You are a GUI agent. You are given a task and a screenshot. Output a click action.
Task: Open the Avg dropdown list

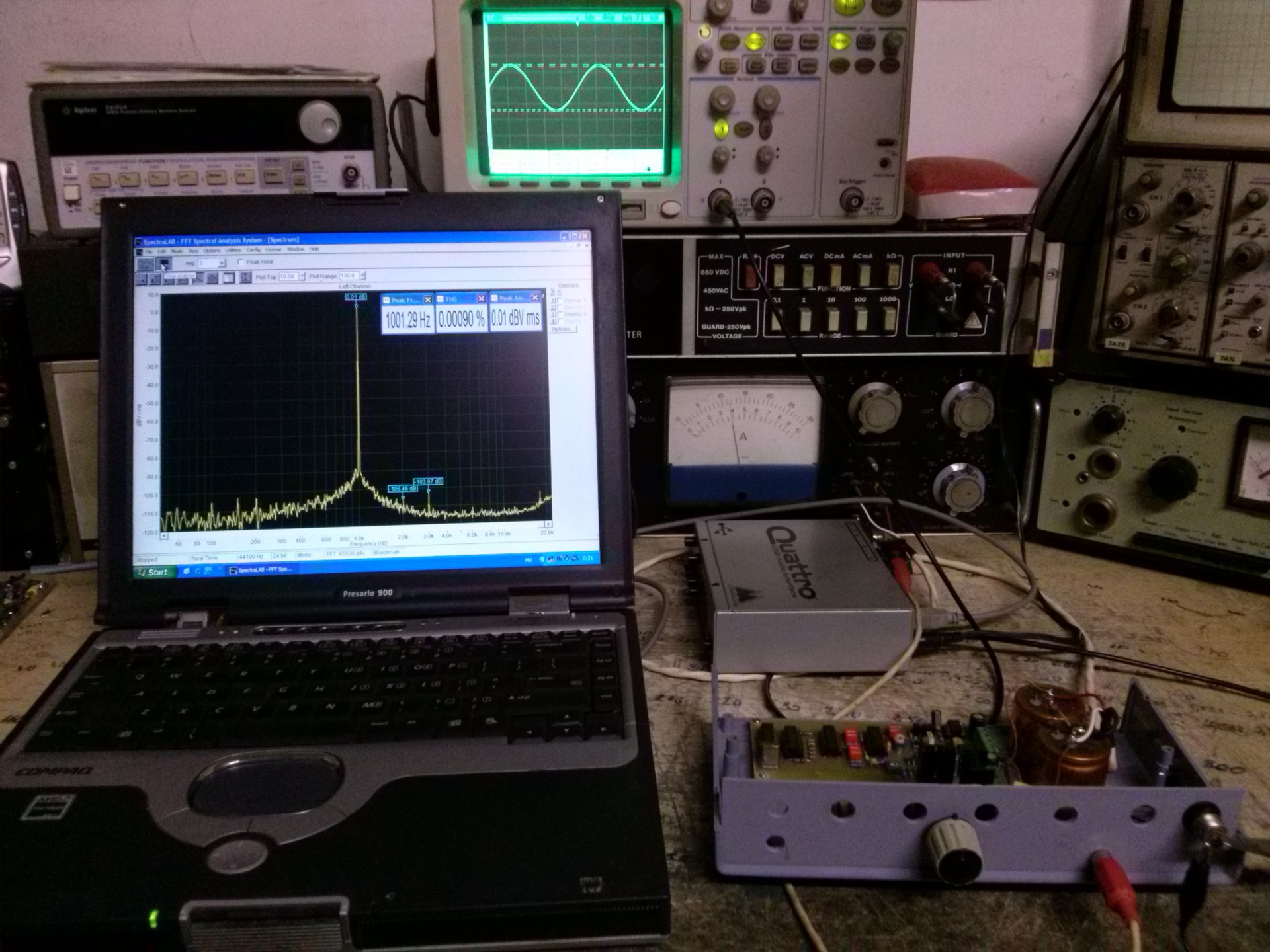point(222,263)
